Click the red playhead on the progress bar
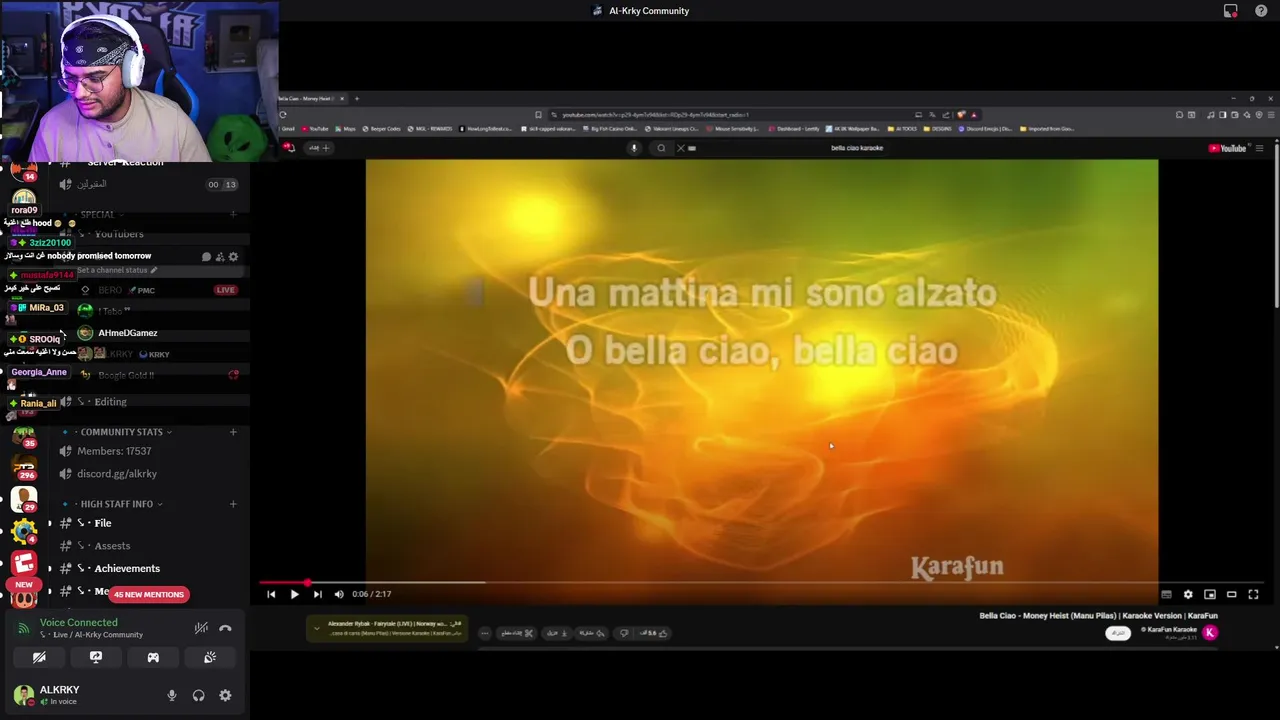The width and height of the screenshot is (1280, 720). click(307, 582)
